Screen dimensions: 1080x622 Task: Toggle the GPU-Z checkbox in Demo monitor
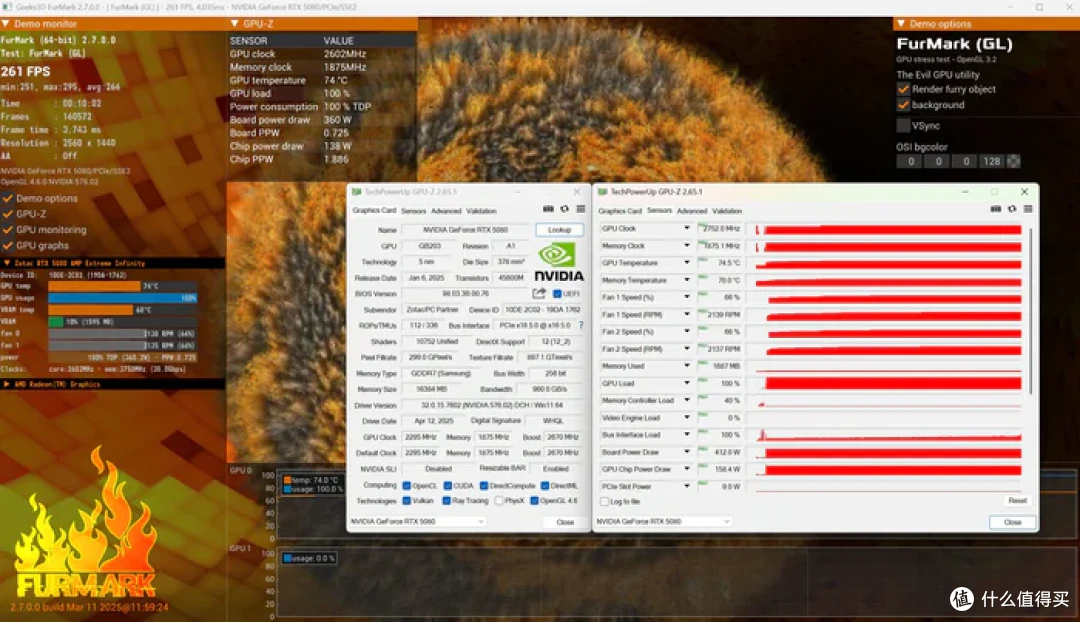click(x=8, y=214)
